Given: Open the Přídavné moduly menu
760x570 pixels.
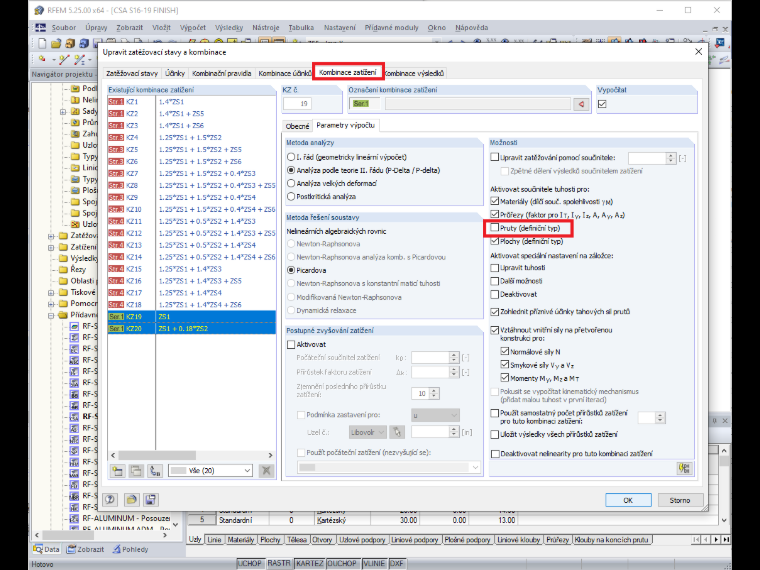Looking at the screenshot, I should pyautogui.click(x=391, y=28).
